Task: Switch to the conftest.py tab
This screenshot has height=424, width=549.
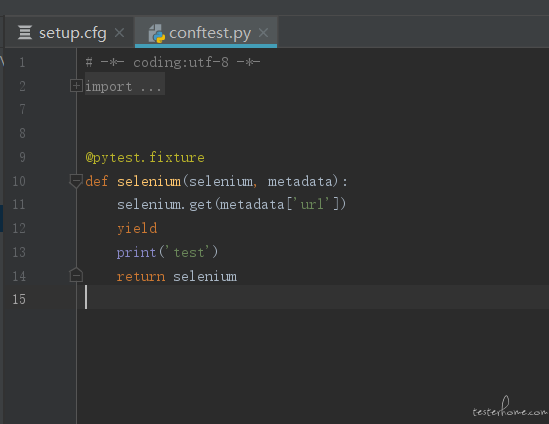Action: coord(206,33)
